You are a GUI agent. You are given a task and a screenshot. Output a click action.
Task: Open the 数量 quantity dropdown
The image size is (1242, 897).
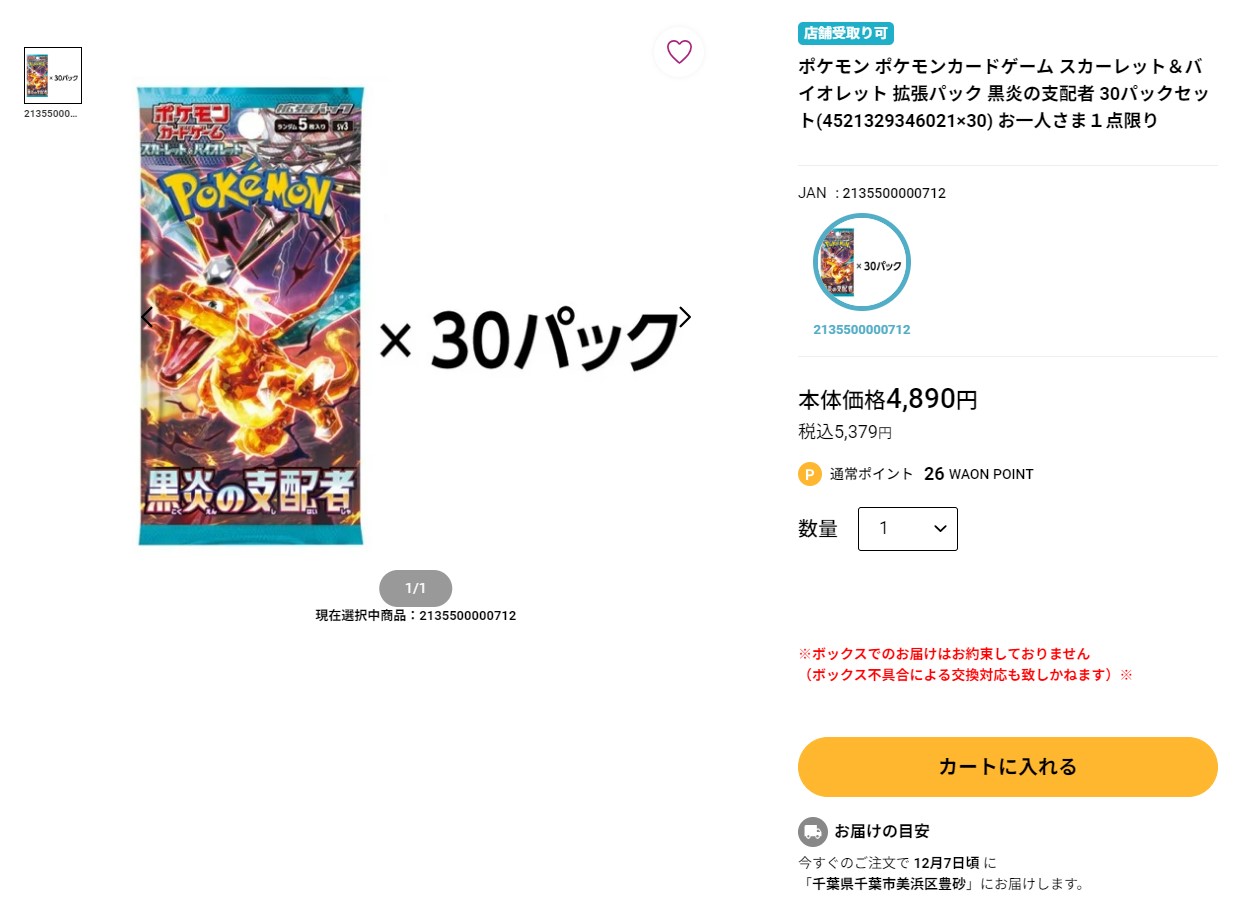pos(907,529)
